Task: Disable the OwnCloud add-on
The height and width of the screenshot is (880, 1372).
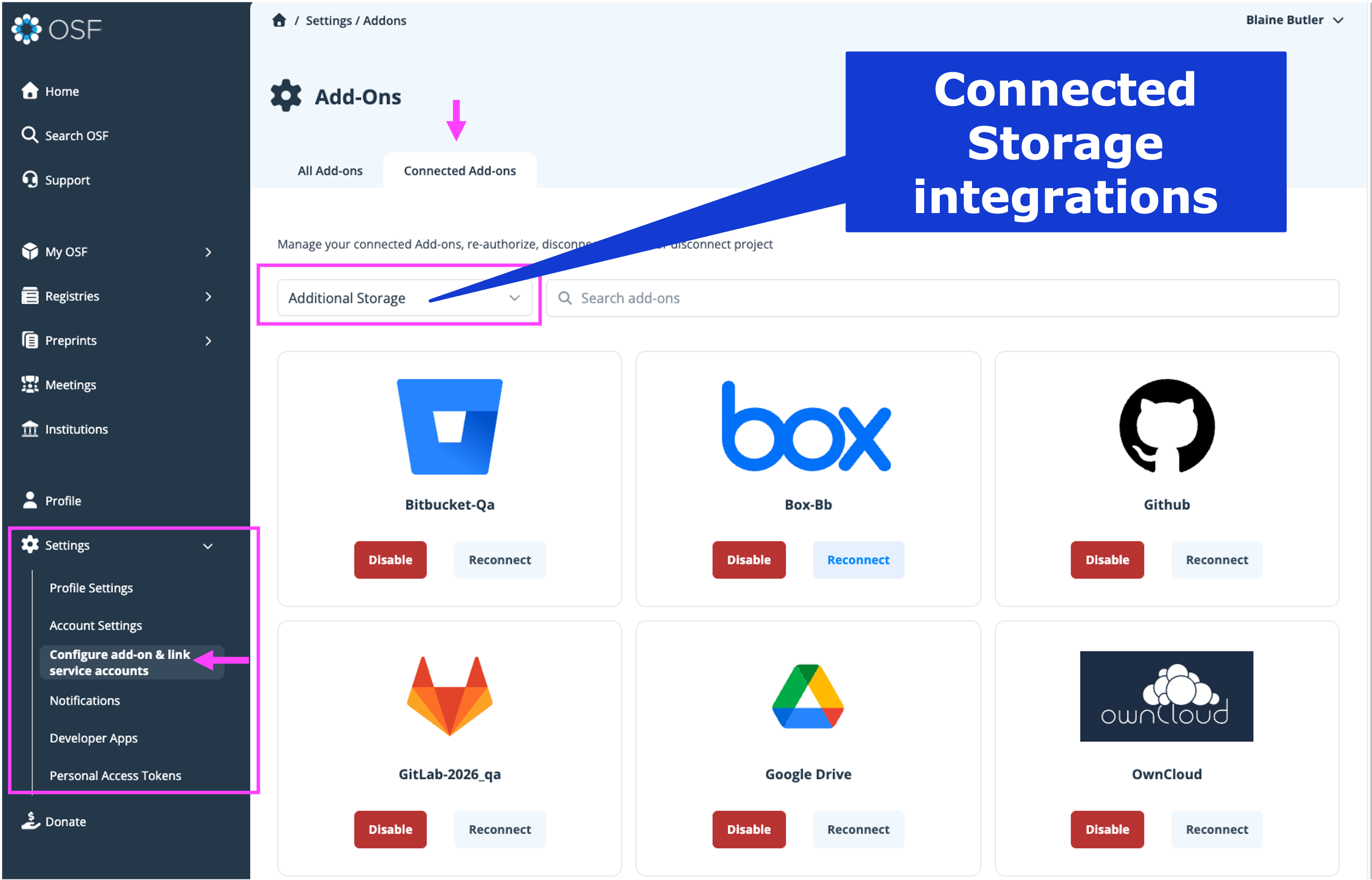Action: pyautogui.click(x=1107, y=829)
